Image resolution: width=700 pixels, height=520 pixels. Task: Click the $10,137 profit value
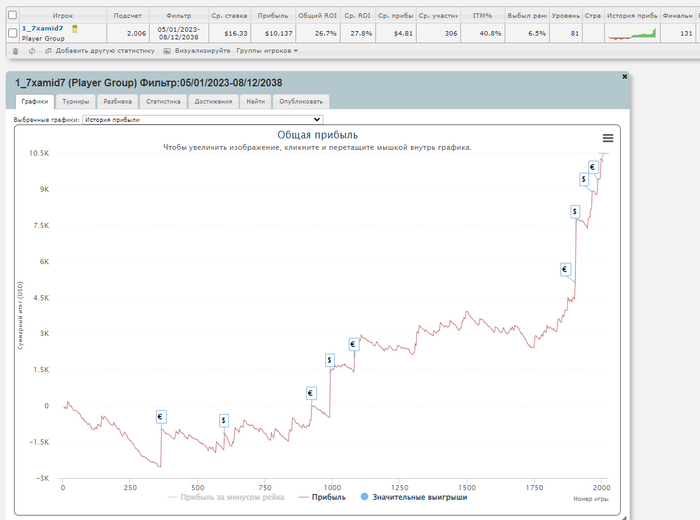[x=279, y=33]
